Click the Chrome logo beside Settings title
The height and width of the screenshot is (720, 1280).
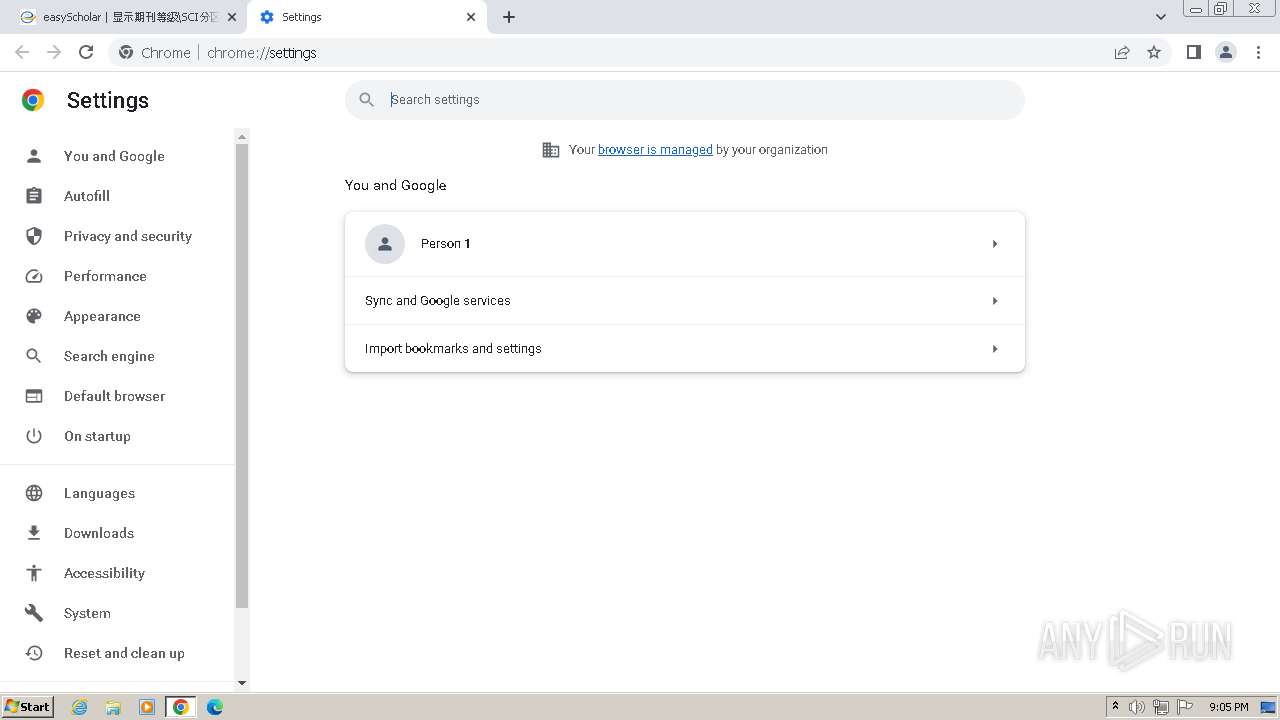pos(33,100)
